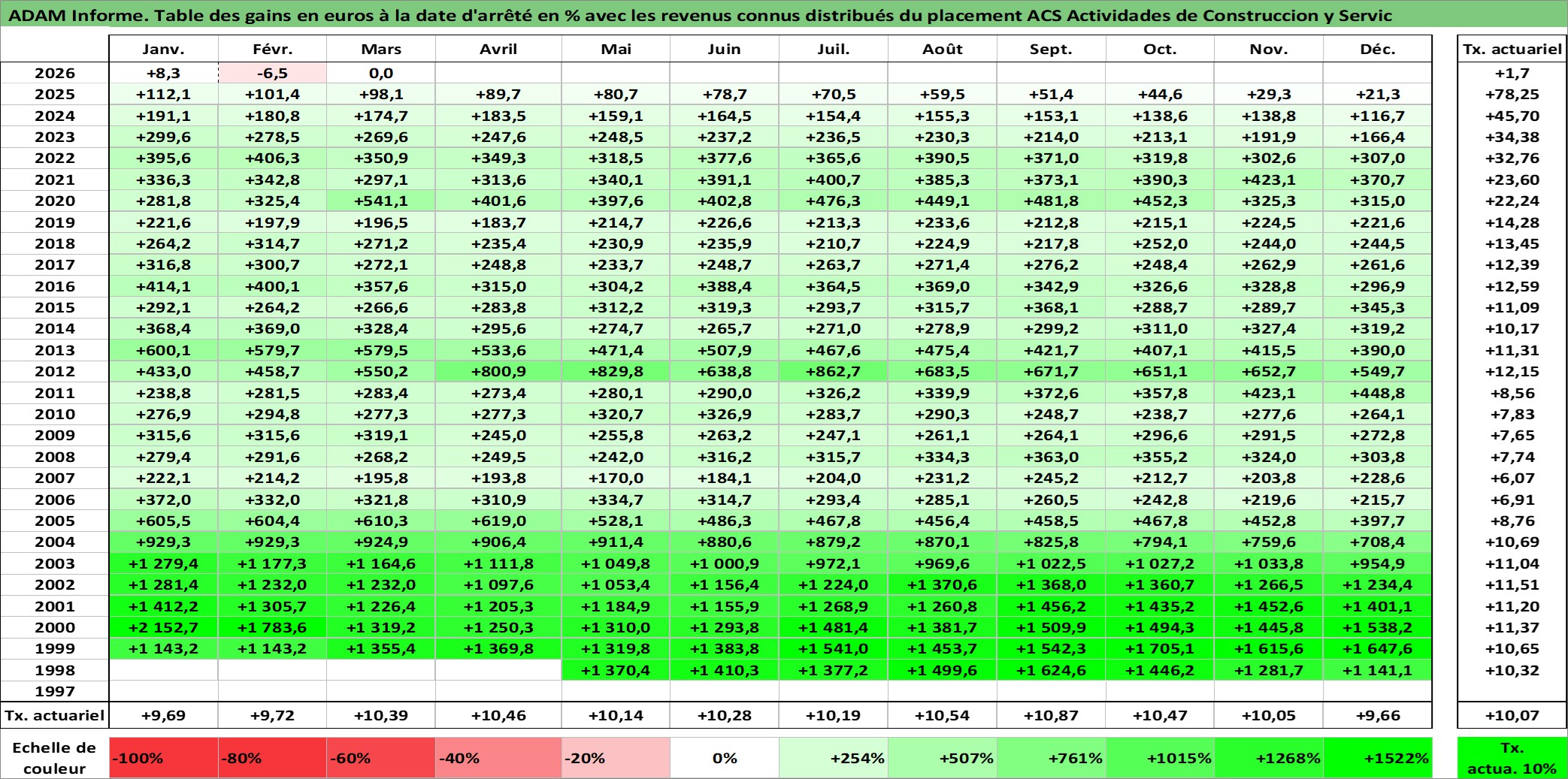Click the Févr. column header
1568x779 pixels.
pos(272,49)
